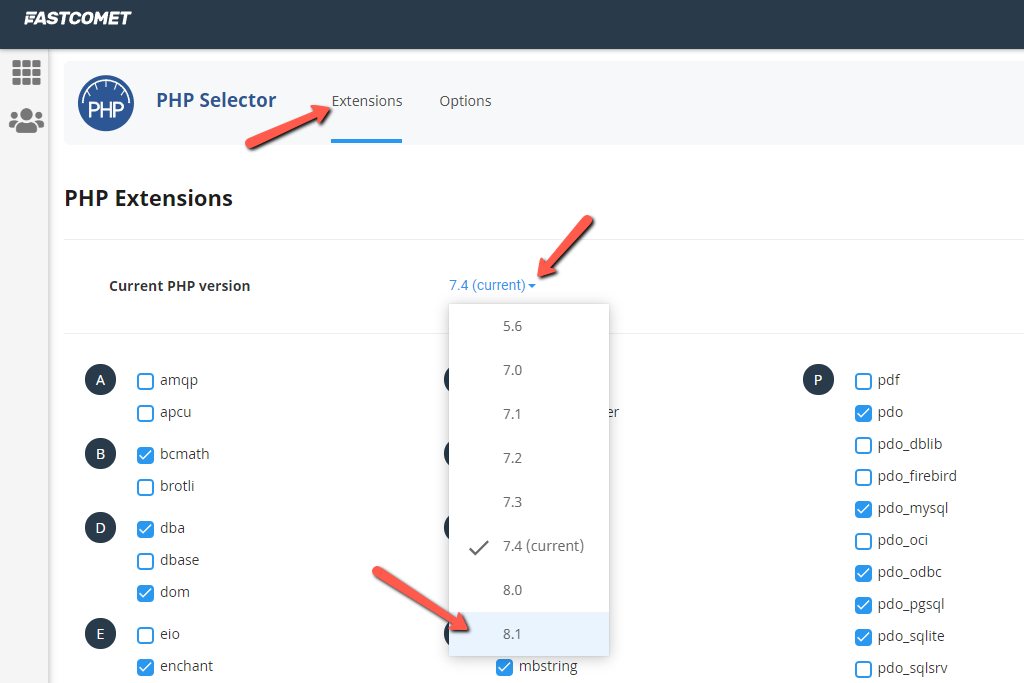Click the letter P section badge

(x=818, y=380)
